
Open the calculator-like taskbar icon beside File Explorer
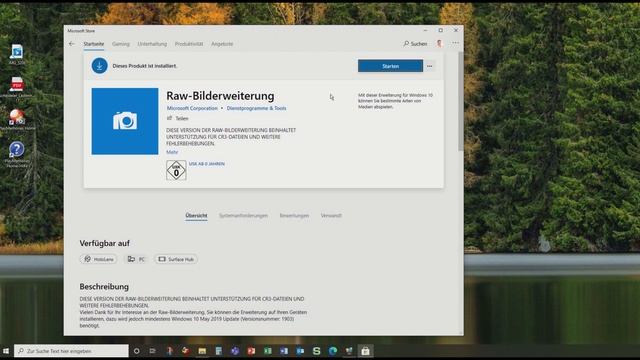[x=218, y=351]
